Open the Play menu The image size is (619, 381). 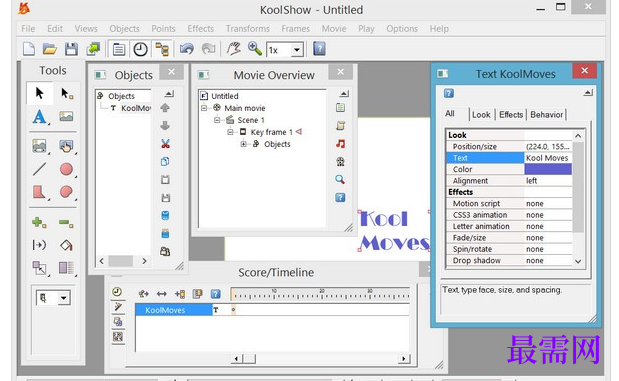[366, 29]
